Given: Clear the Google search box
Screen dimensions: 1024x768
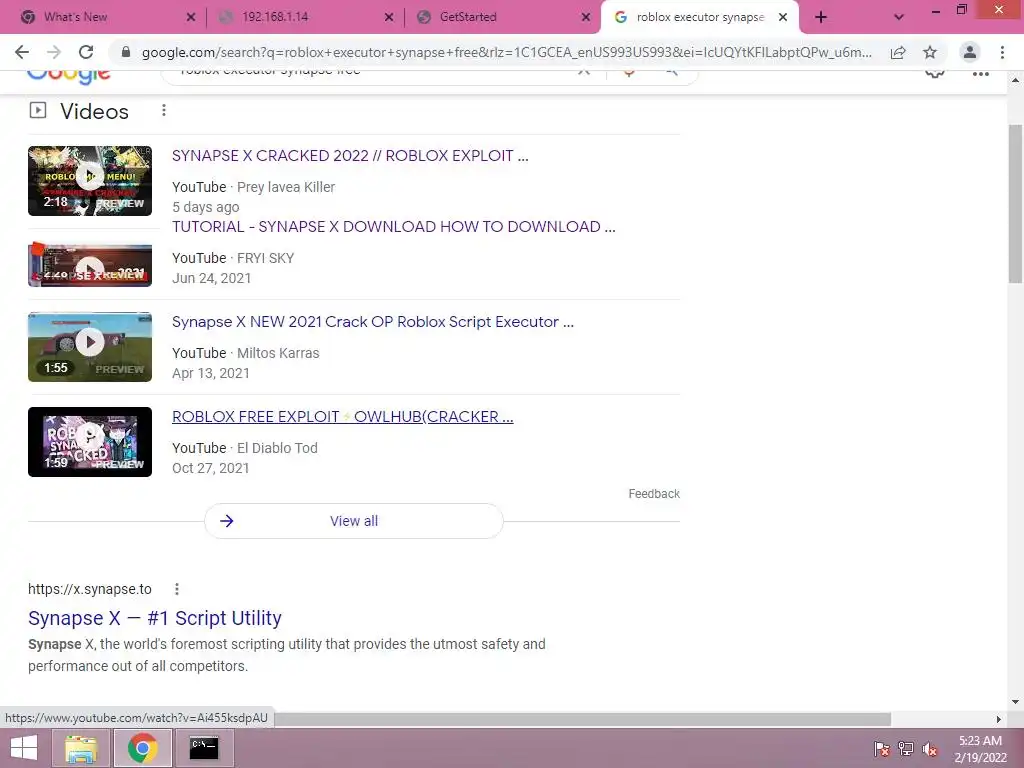Looking at the screenshot, I should tap(584, 72).
